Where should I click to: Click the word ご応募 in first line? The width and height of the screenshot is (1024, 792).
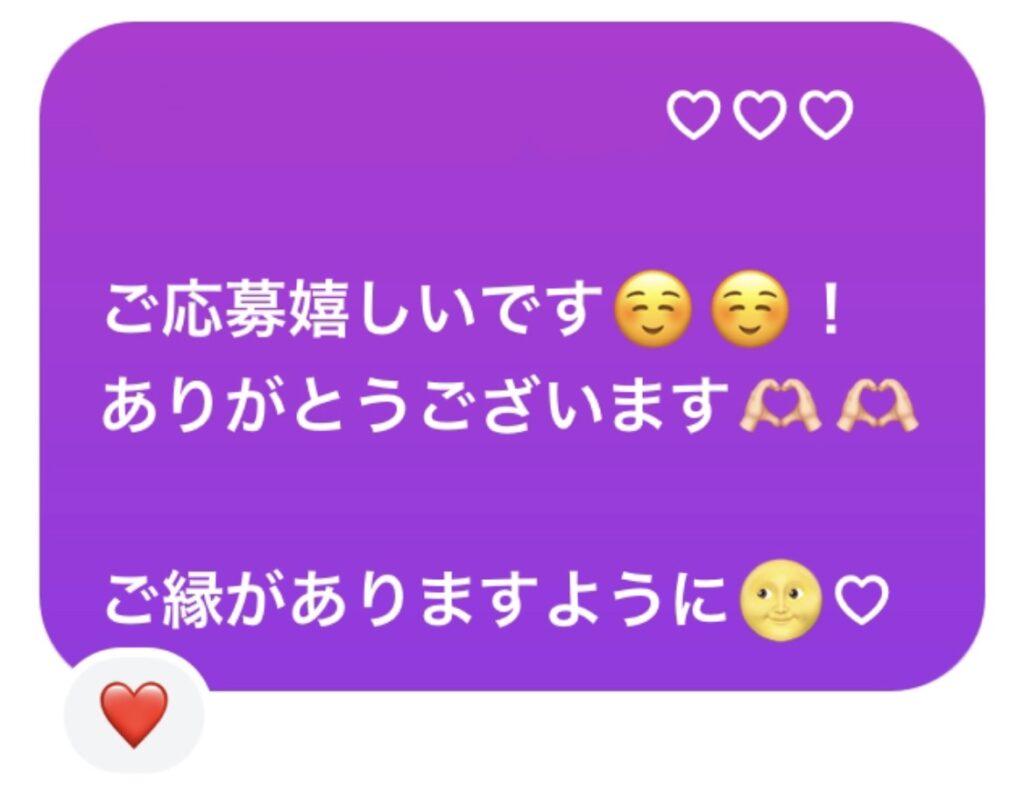(x=194, y=309)
